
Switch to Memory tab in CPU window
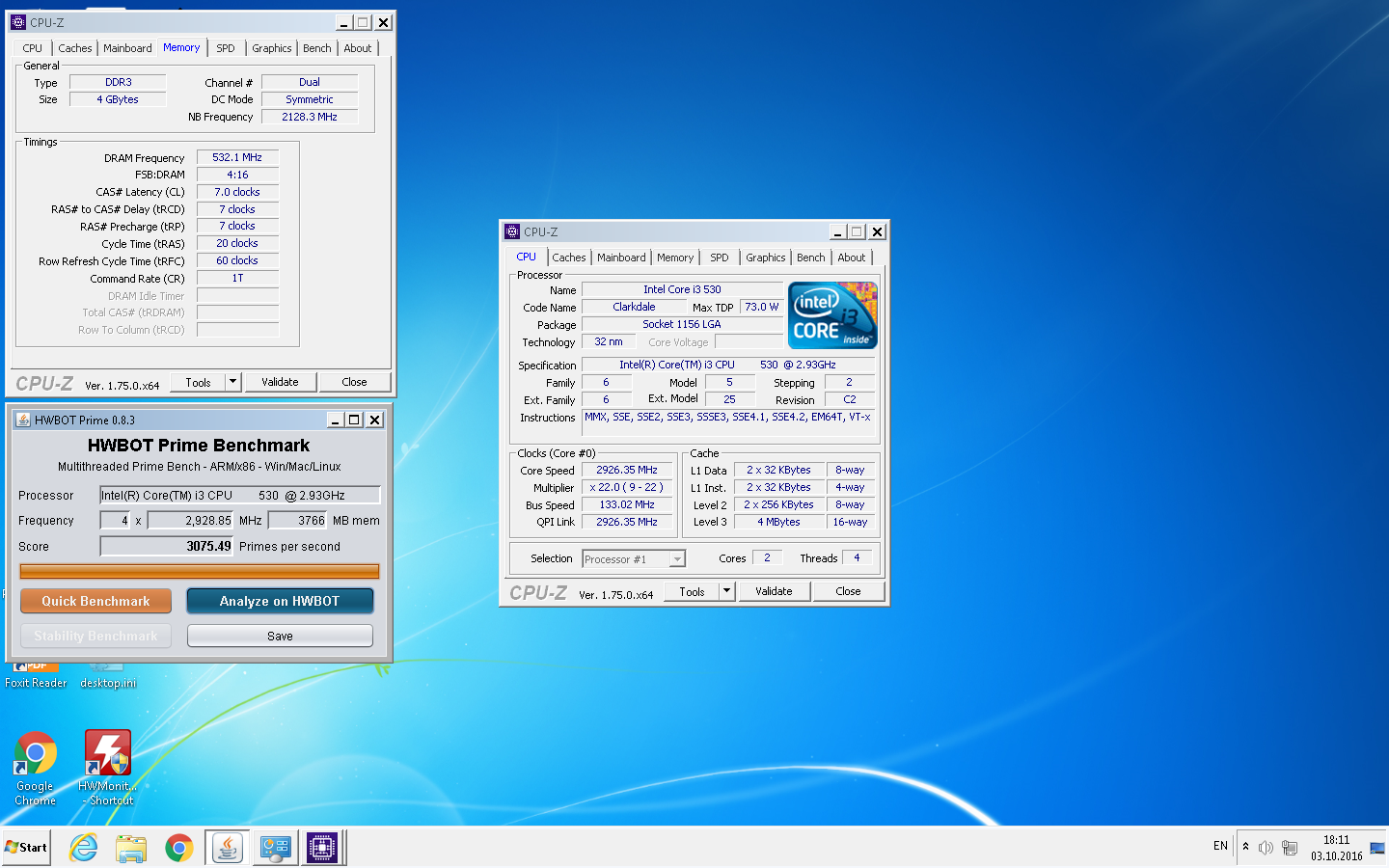675,258
